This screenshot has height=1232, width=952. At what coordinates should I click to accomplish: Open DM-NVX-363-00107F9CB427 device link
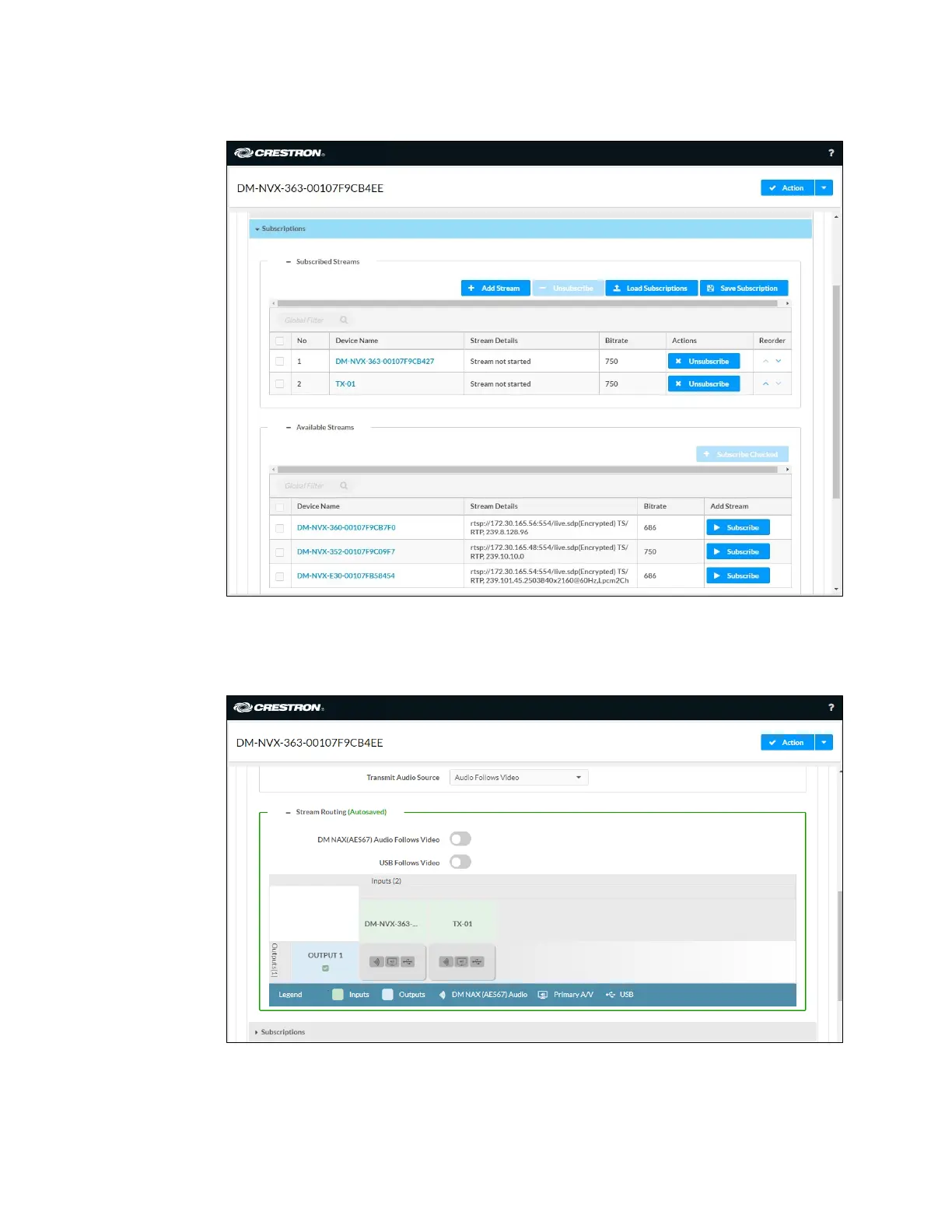click(x=385, y=361)
